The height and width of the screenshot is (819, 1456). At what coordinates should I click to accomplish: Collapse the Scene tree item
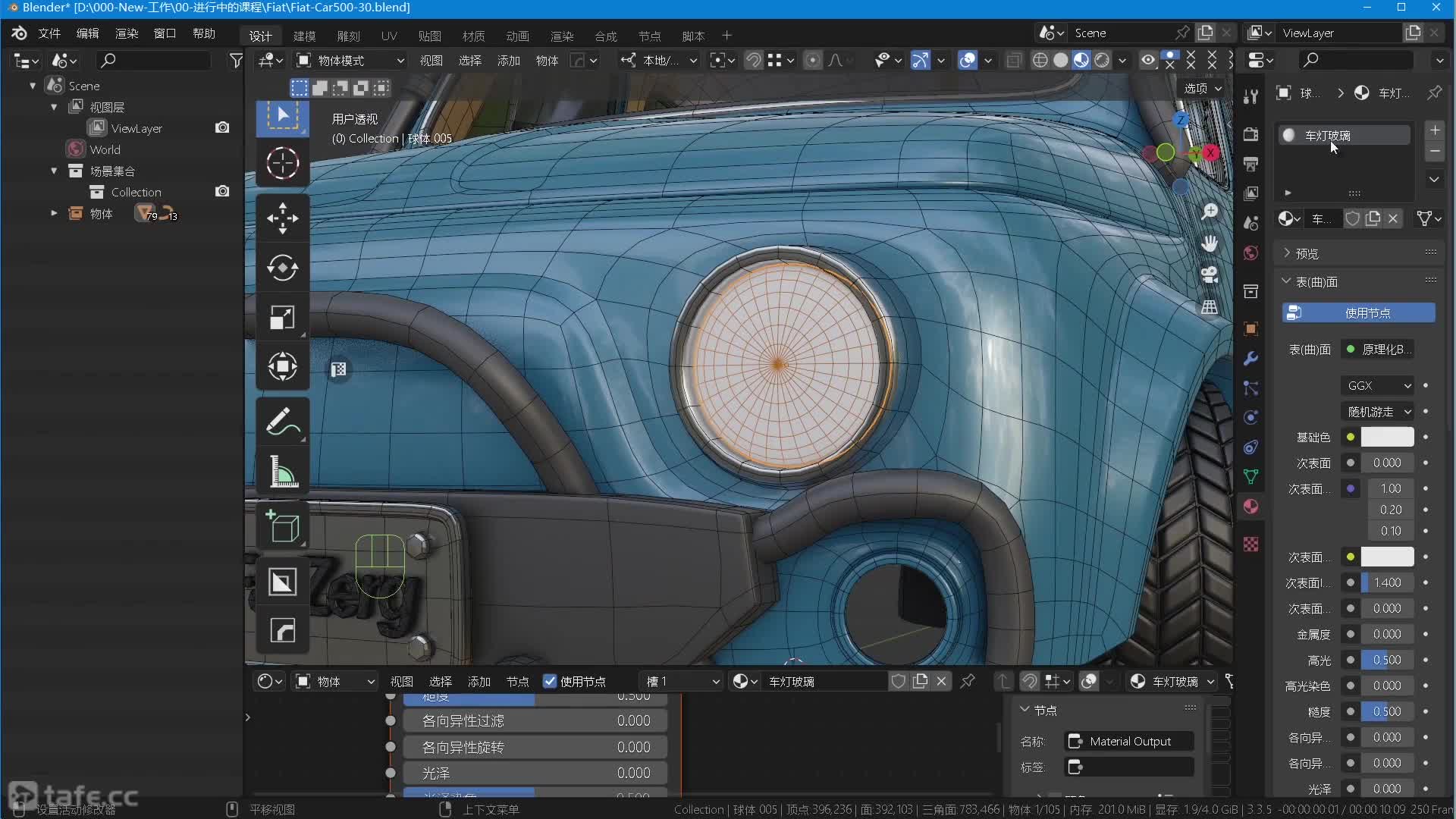click(33, 86)
